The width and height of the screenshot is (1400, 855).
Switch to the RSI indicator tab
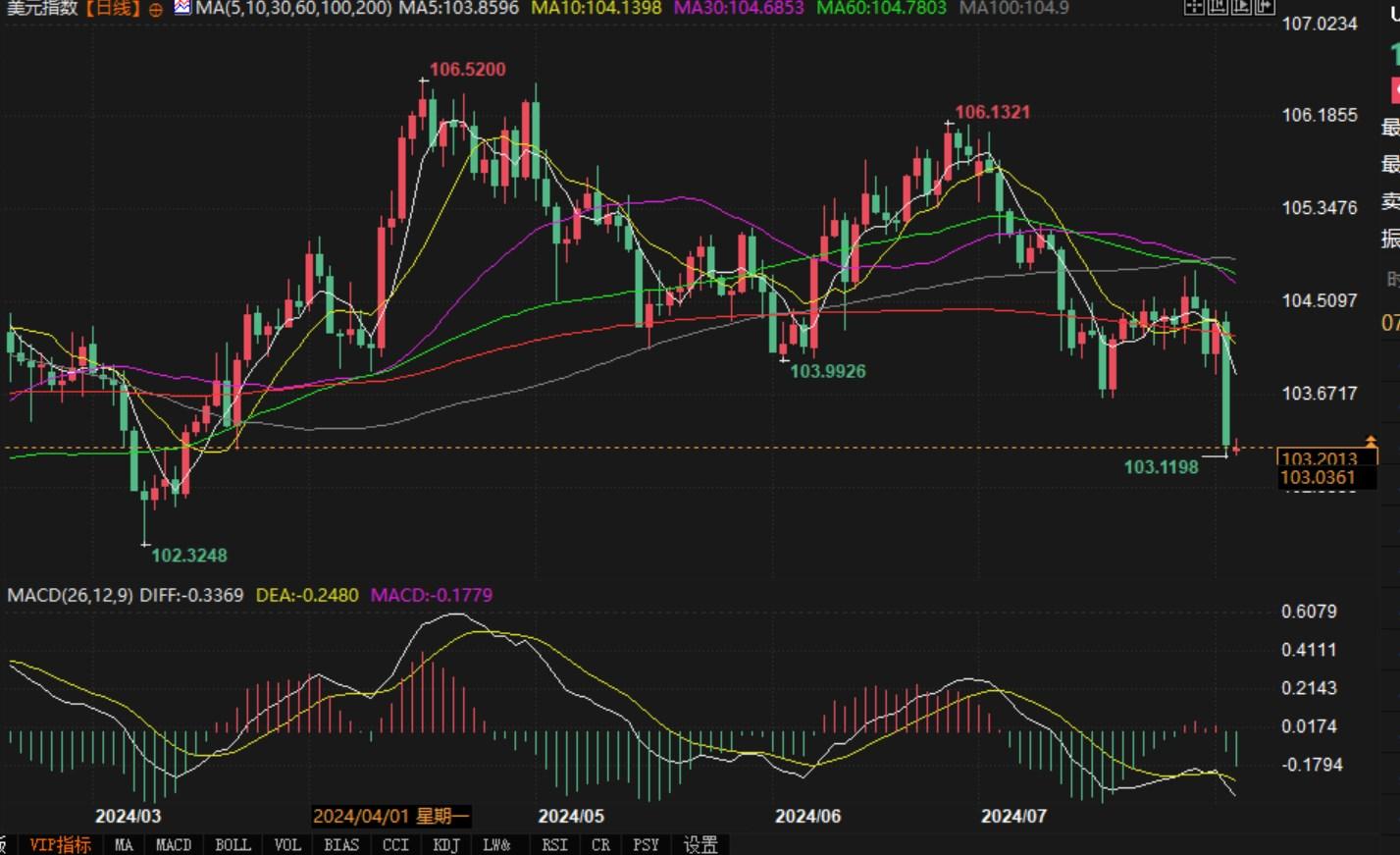coord(554,844)
